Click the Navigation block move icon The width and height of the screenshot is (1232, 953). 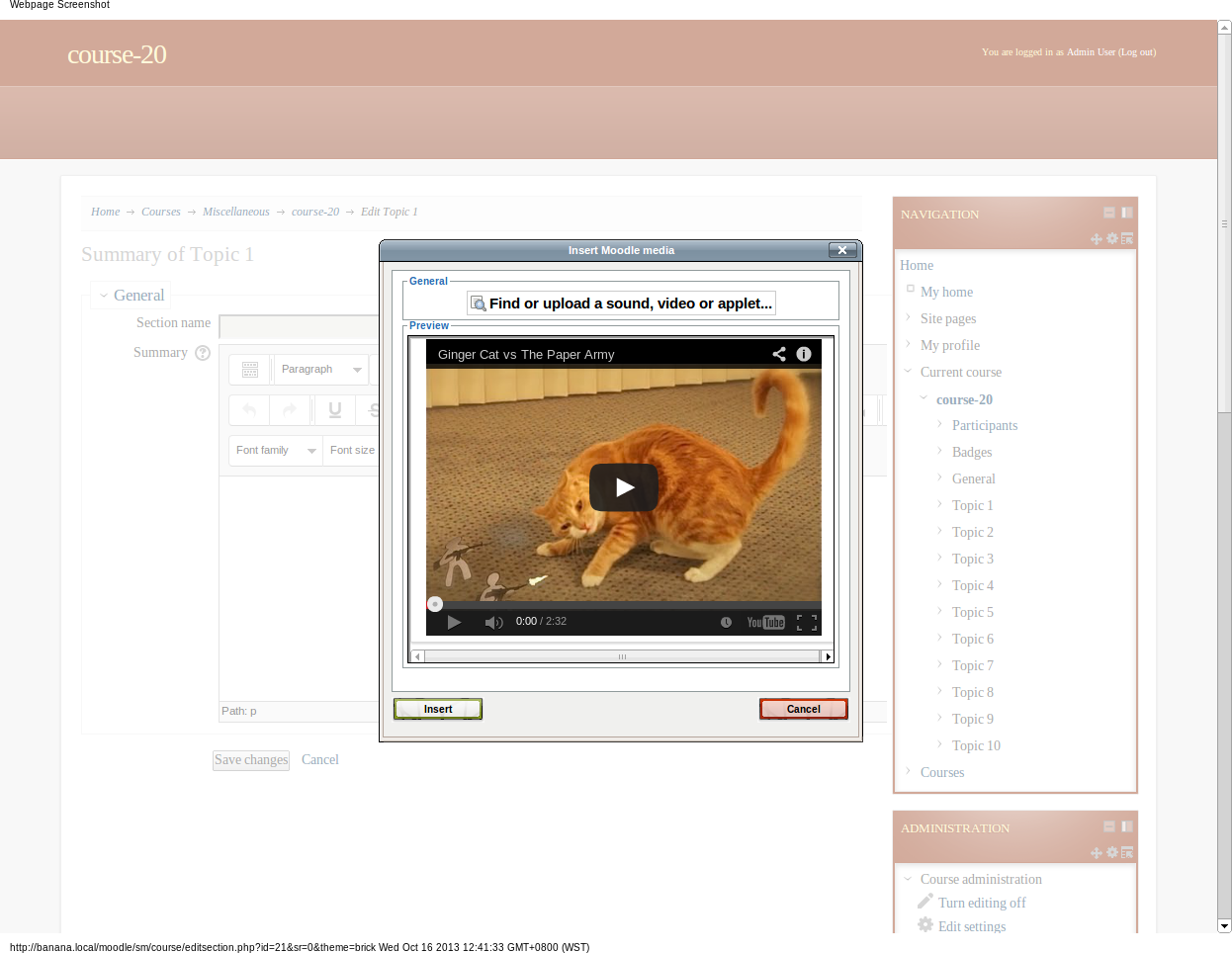(x=1097, y=239)
